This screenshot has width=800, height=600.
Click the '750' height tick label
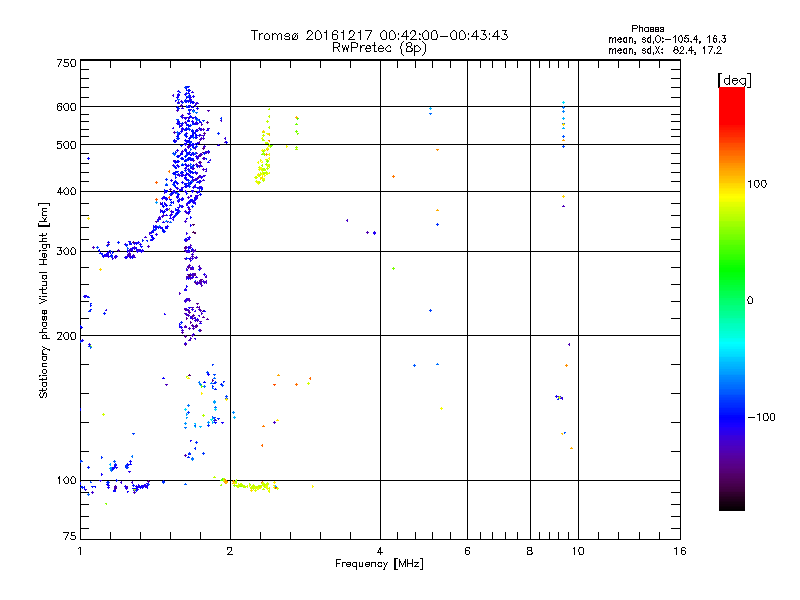tap(66, 63)
